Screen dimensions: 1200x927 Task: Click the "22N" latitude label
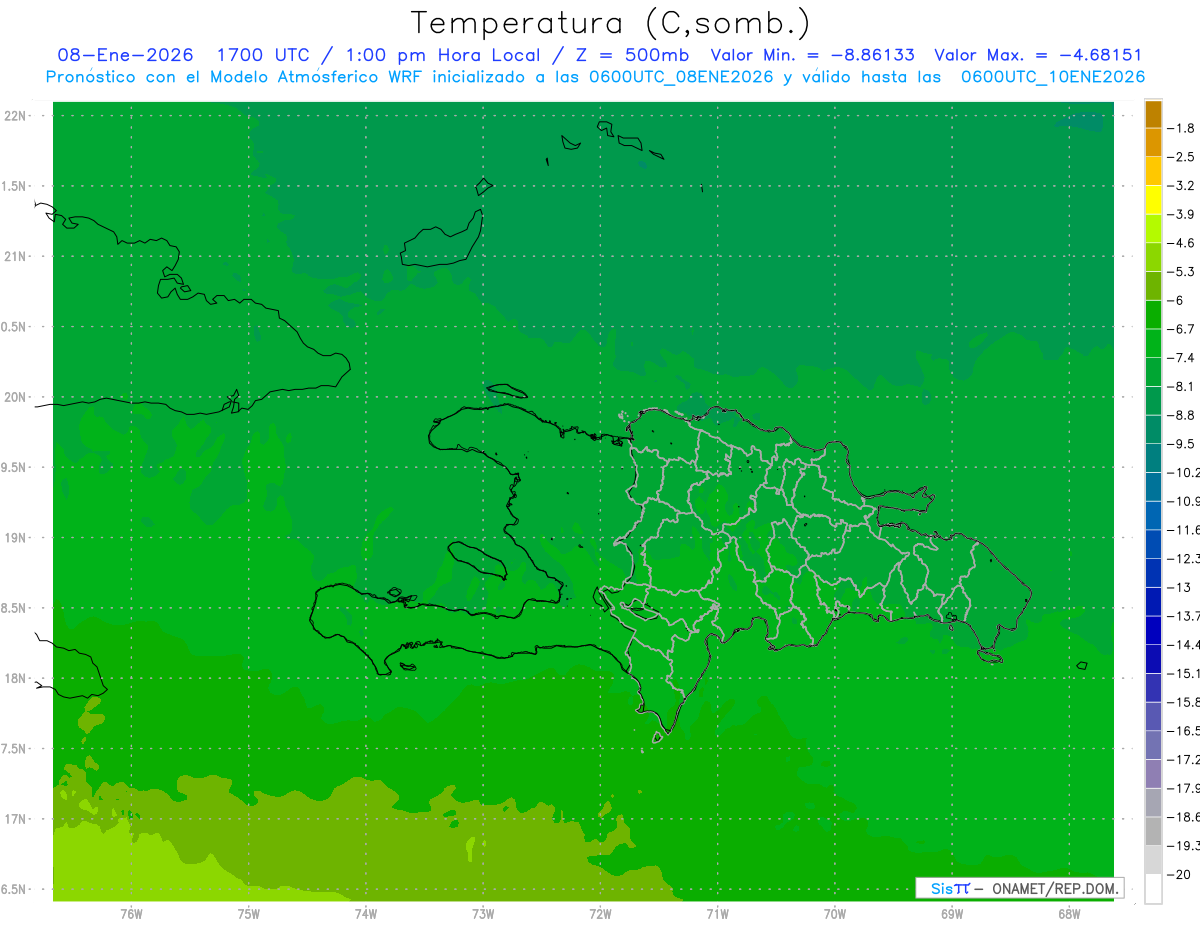tap(16, 116)
